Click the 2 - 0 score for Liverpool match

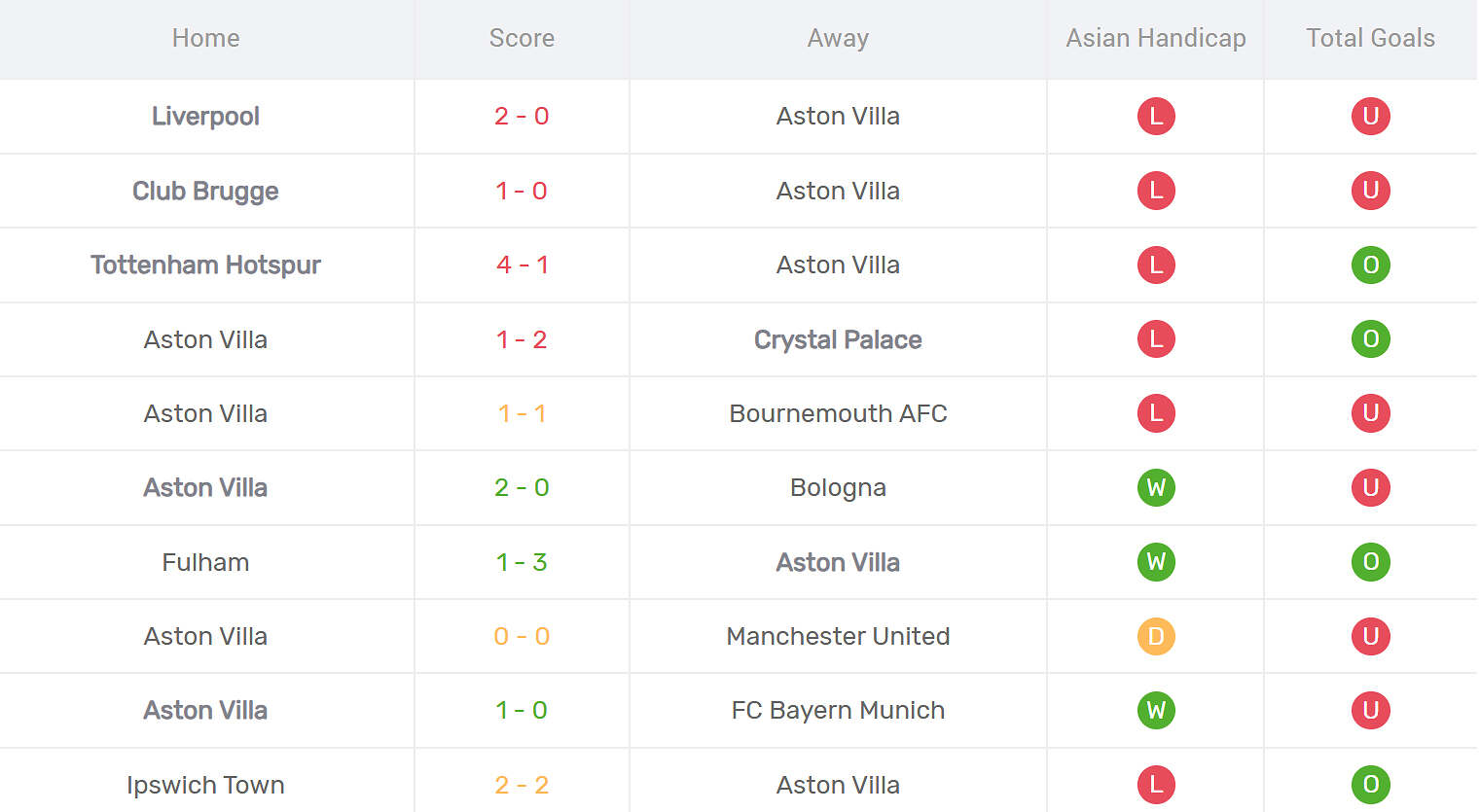point(522,117)
